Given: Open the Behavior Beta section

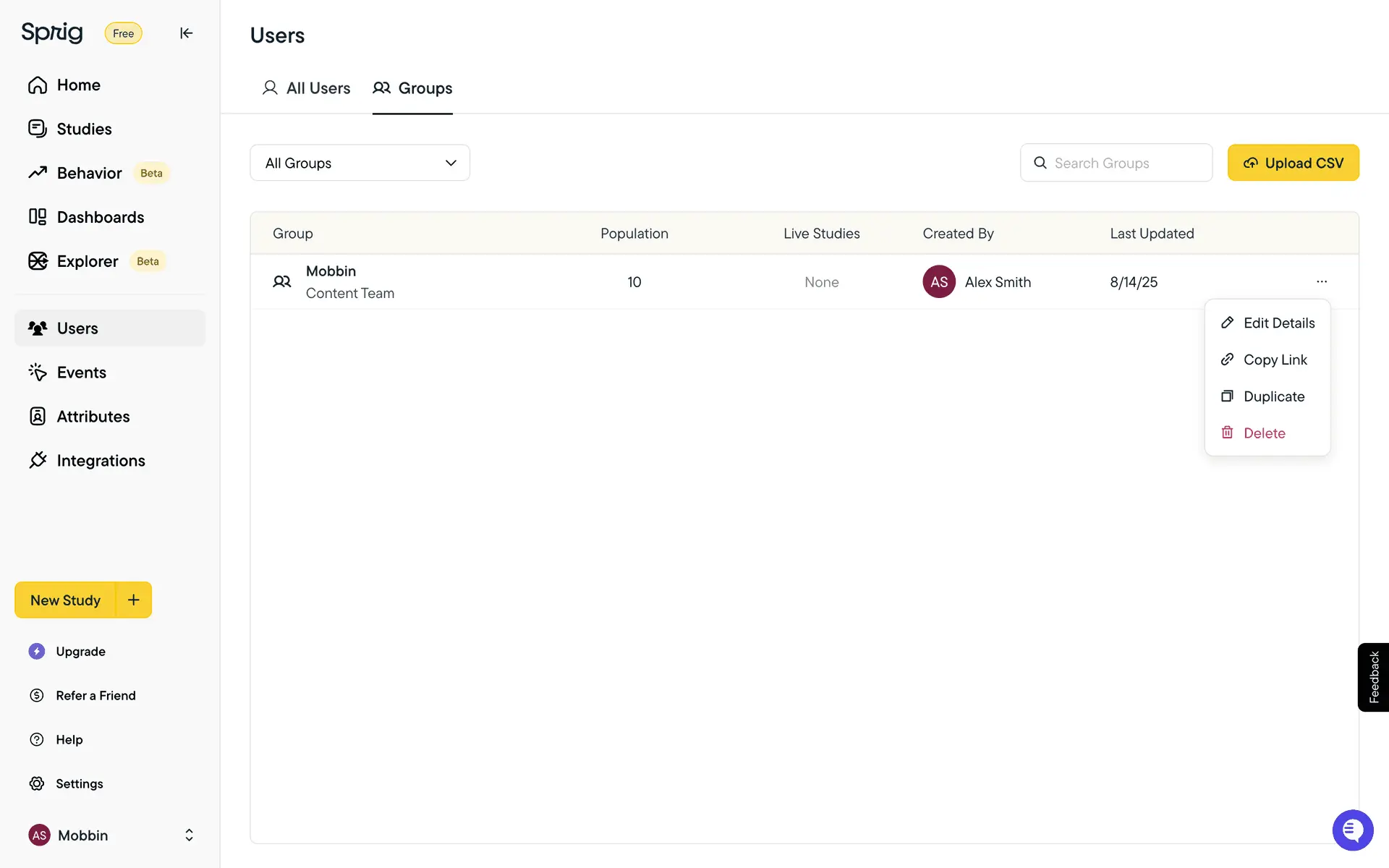Looking at the screenshot, I should pyautogui.click(x=90, y=174).
